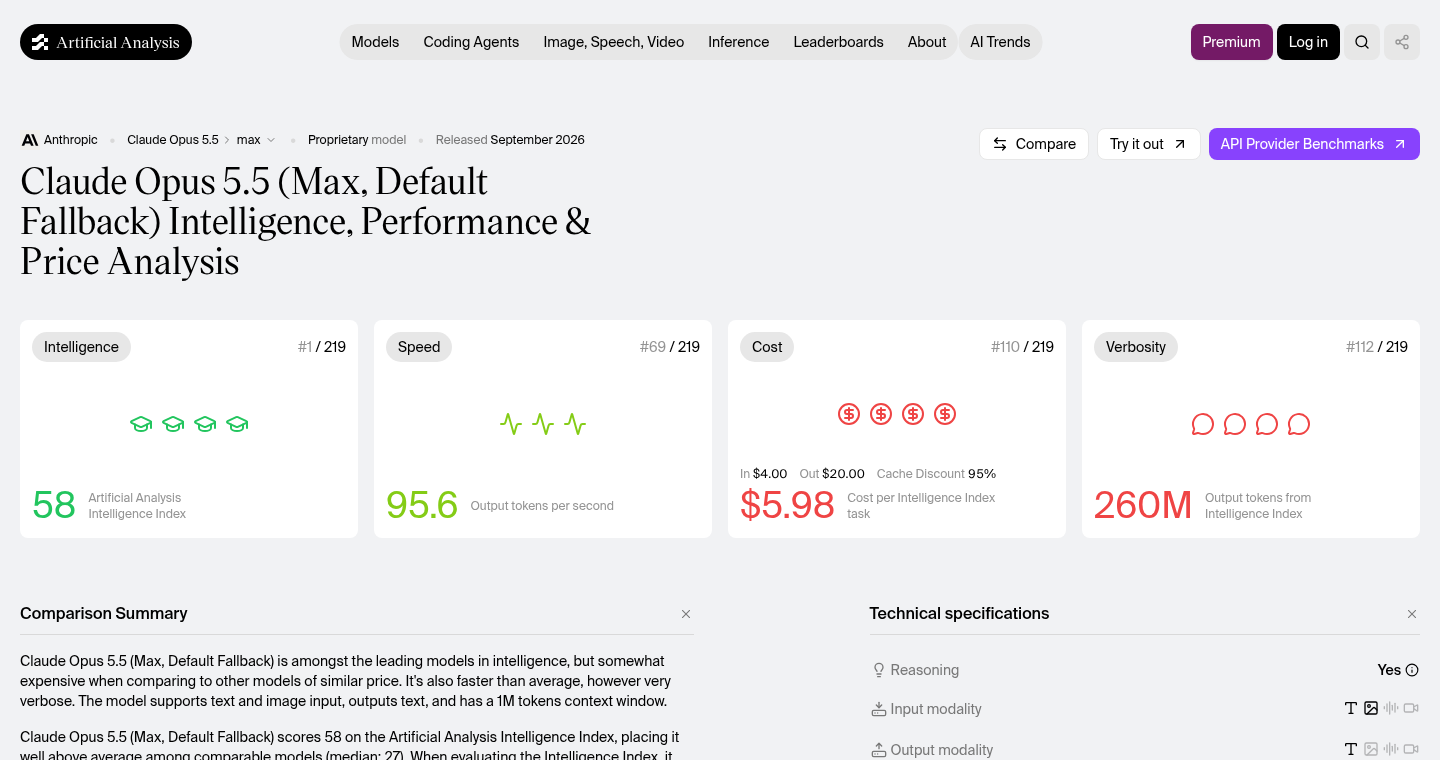The image size is (1440, 760).
Task: Open the Inference menu
Action: click(x=739, y=42)
